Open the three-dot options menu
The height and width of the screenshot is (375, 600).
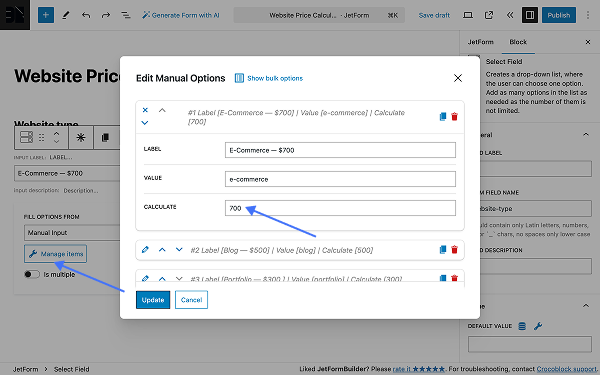click(x=588, y=15)
